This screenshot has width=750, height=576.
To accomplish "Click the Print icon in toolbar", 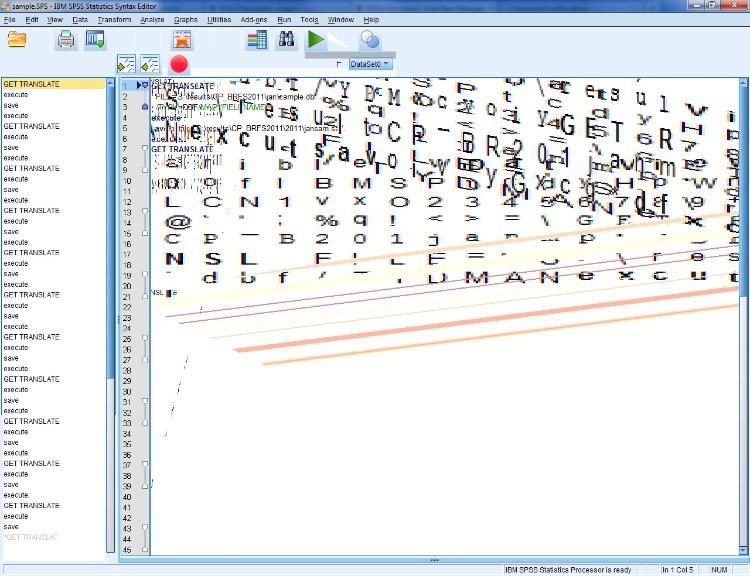I will (x=66, y=40).
